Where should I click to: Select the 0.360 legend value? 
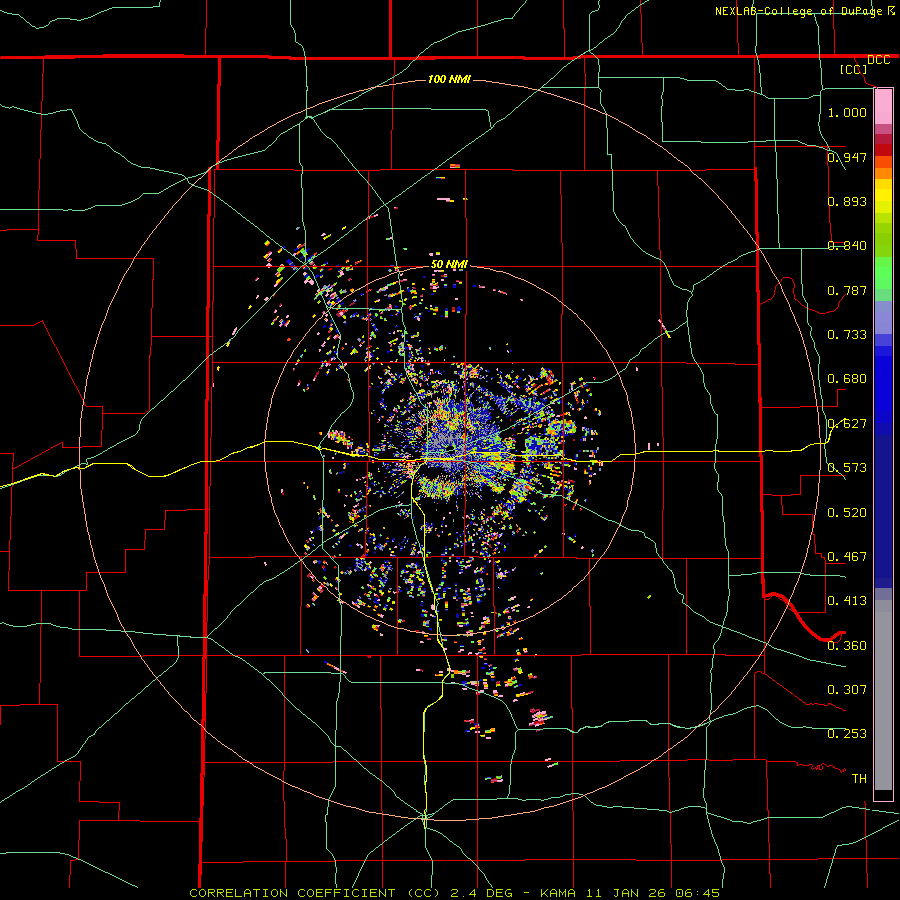[847, 645]
